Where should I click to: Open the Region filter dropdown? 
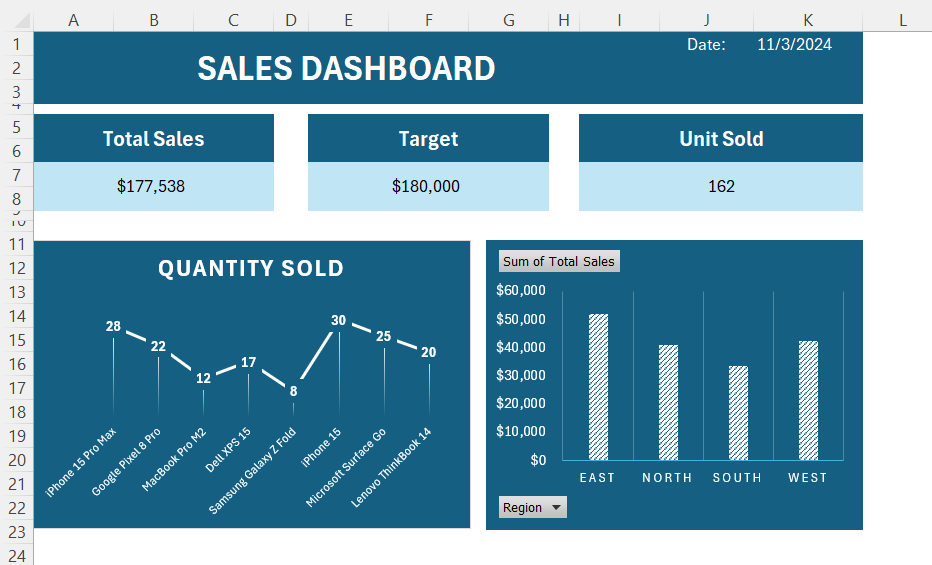533,507
